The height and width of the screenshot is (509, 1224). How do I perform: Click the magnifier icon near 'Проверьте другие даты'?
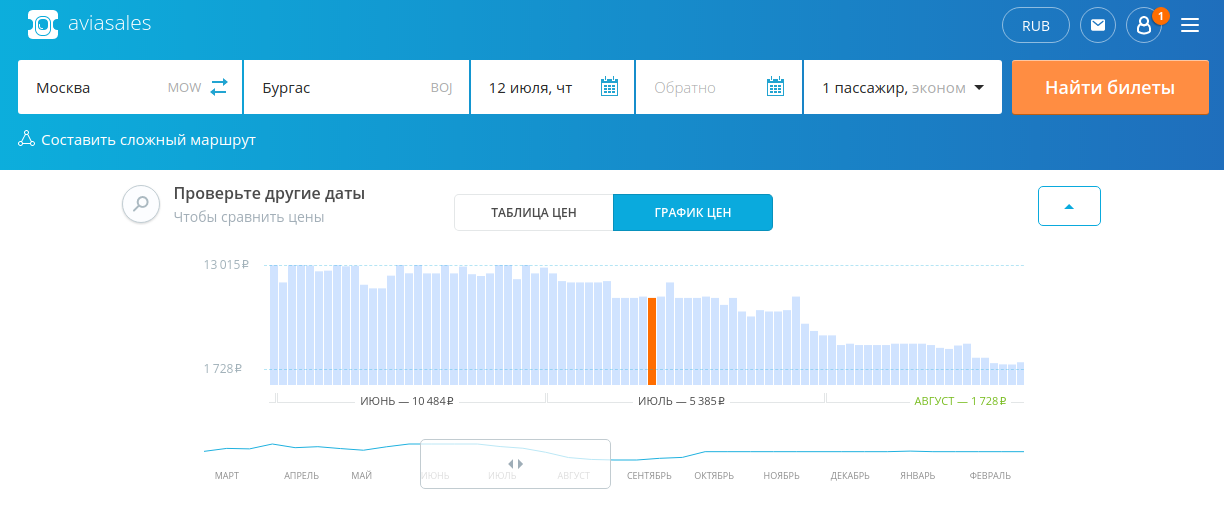click(x=141, y=204)
